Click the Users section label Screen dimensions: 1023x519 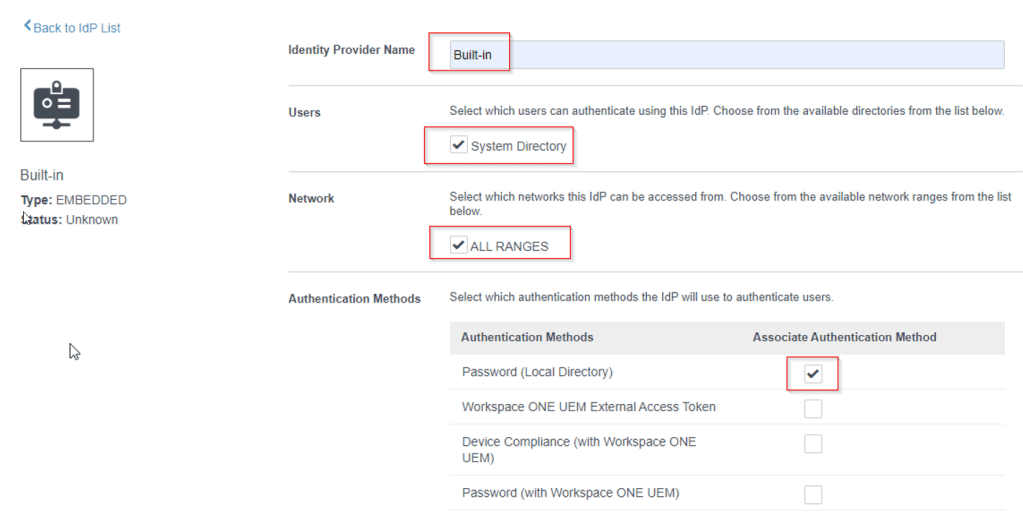(304, 113)
